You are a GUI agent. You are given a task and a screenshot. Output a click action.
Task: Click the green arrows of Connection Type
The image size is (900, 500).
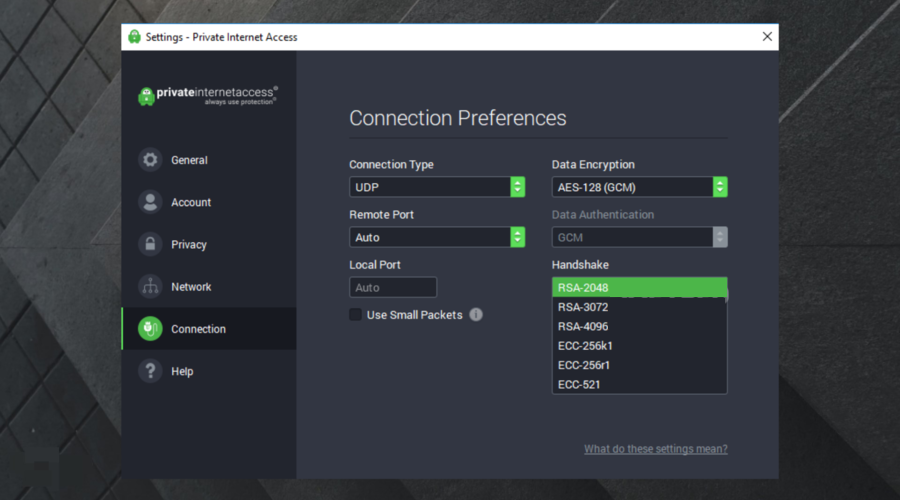(518, 187)
